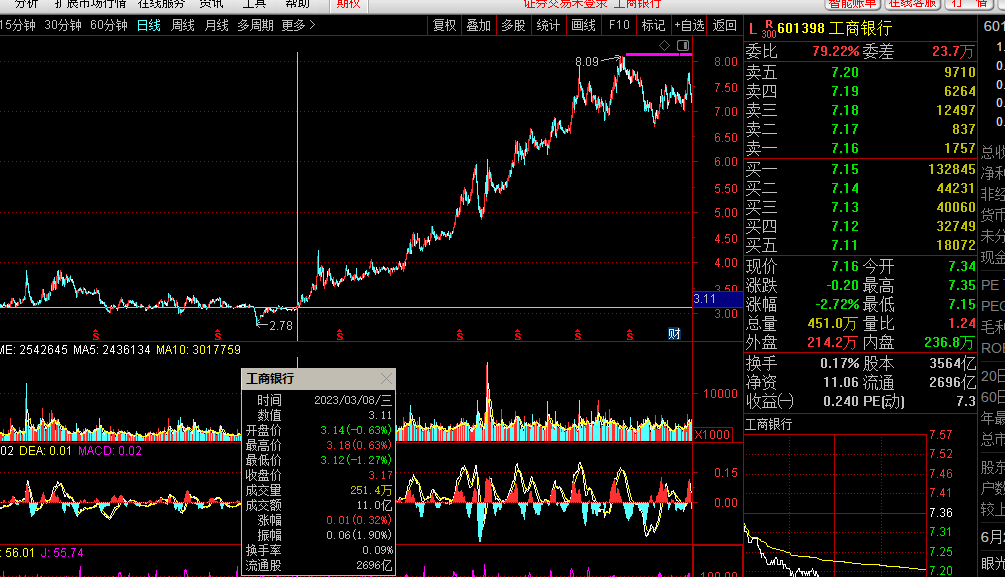The height and width of the screenshot is (577, 1005).
Task: Click the MA10: 3017759 volume indicator label
Action: (x=199, y=350)
